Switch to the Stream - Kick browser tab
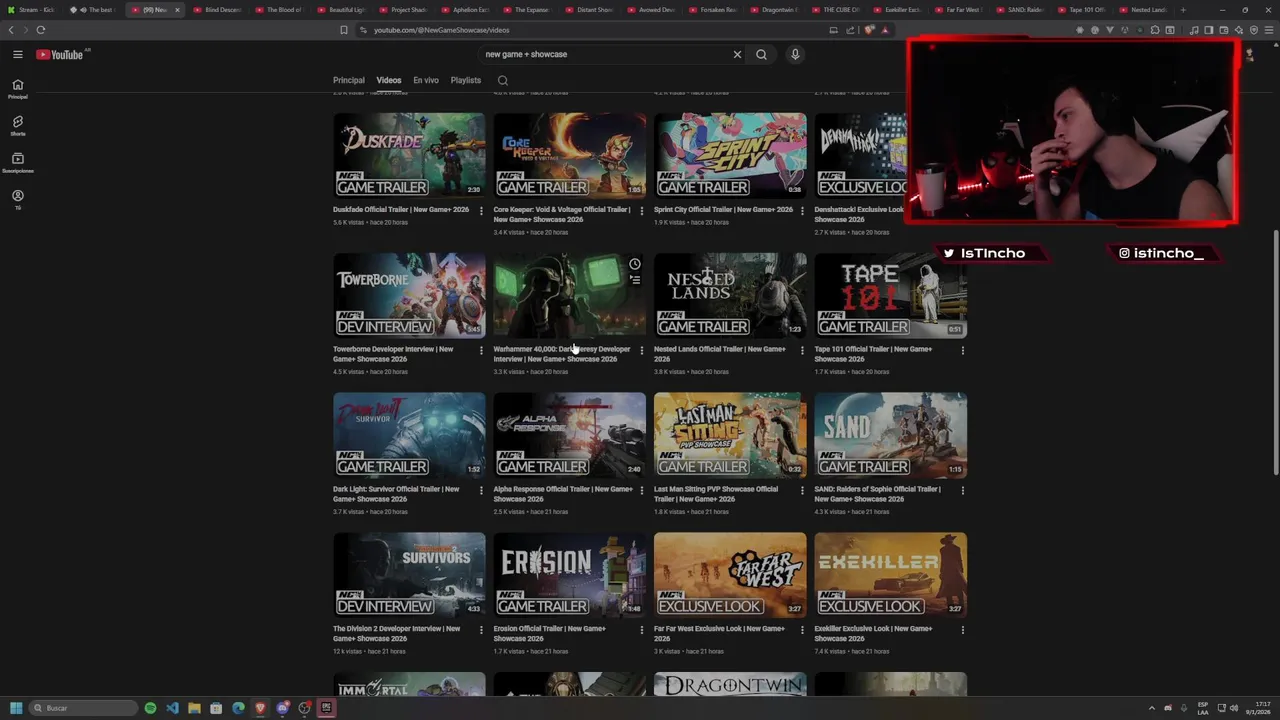 32,10
